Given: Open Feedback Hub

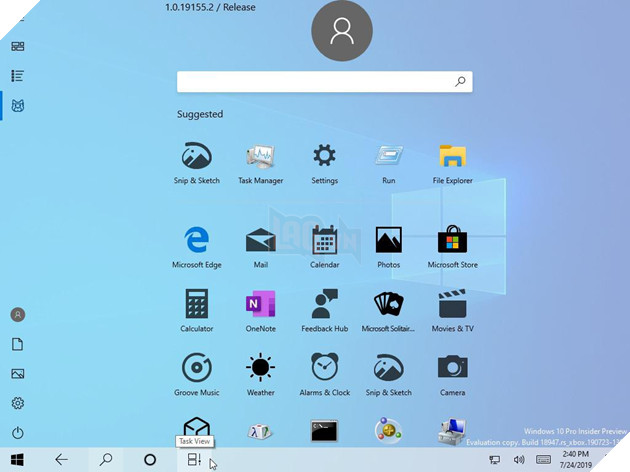Looking at the screenshot, I should 324,311.
